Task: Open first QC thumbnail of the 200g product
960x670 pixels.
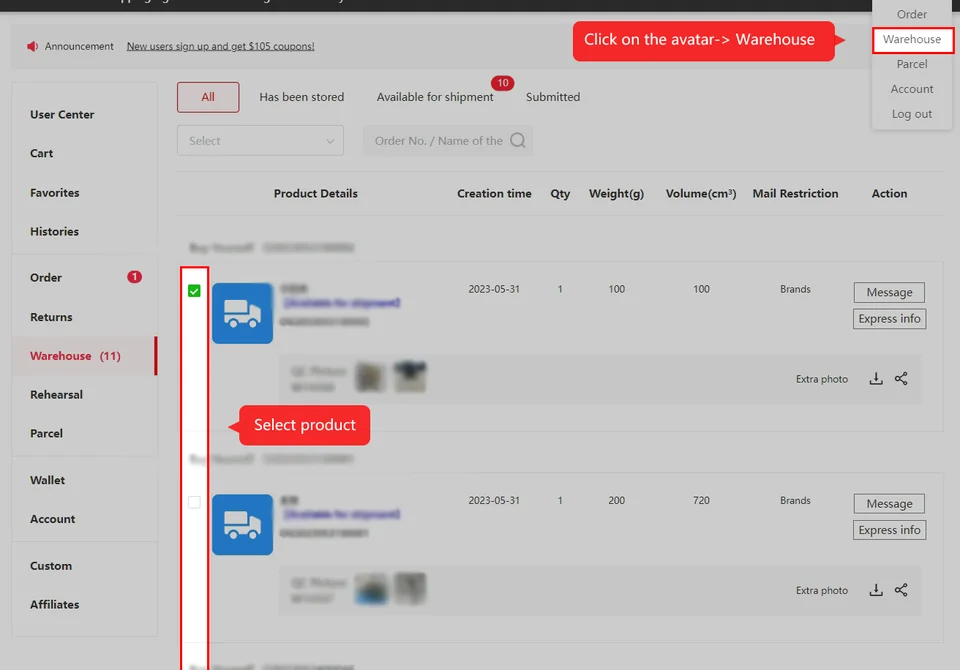Action: point(370,589)
